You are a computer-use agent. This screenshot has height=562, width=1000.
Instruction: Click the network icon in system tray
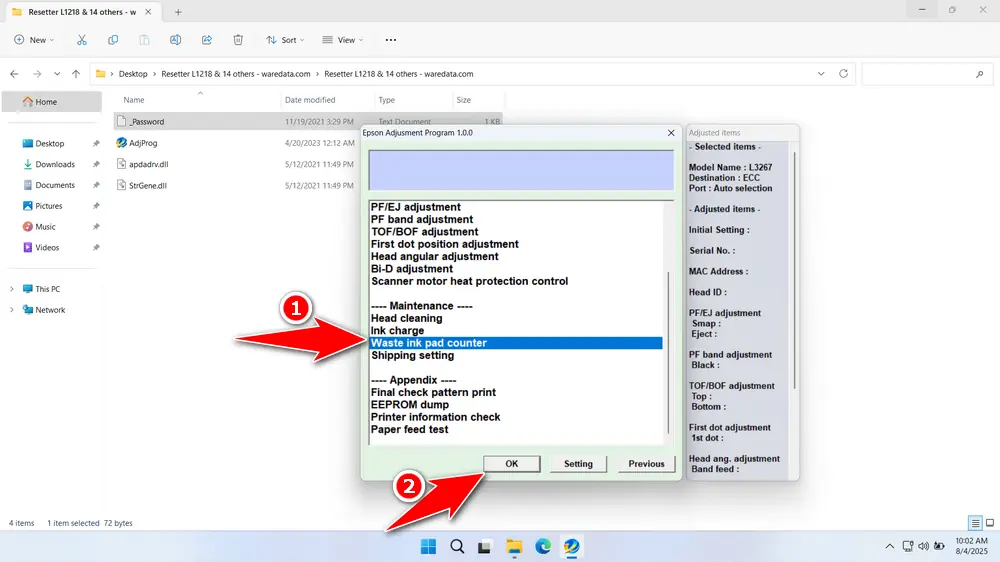[x=908, y=546]
